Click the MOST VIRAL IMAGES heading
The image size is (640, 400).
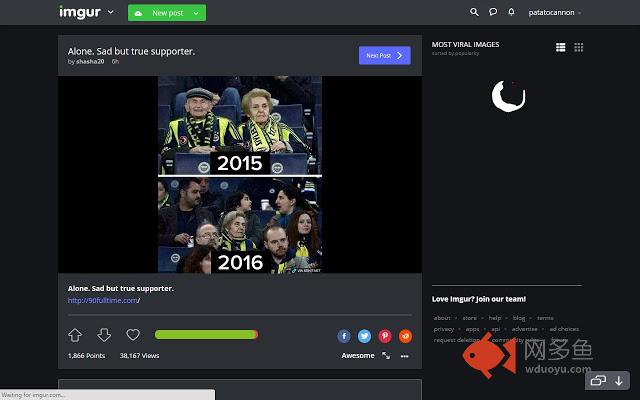point(465,44)
